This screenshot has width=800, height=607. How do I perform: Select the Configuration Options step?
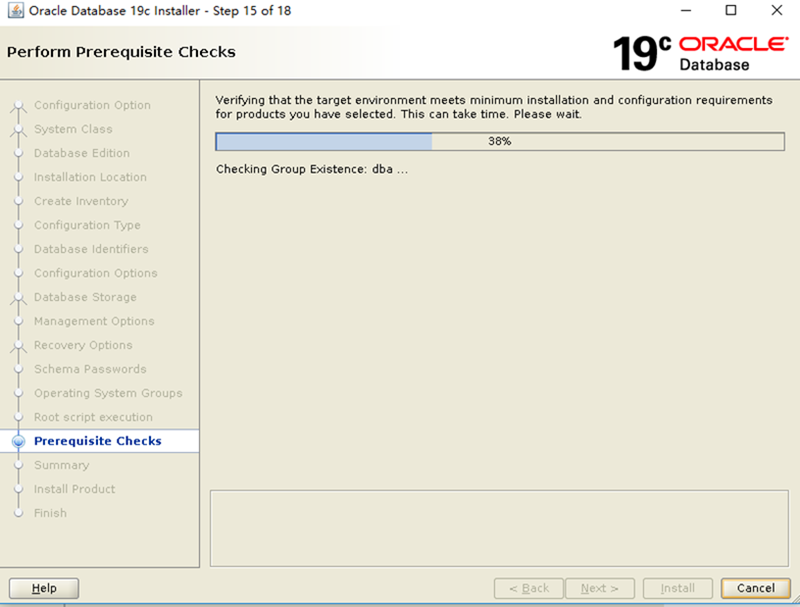pos(95,273)
